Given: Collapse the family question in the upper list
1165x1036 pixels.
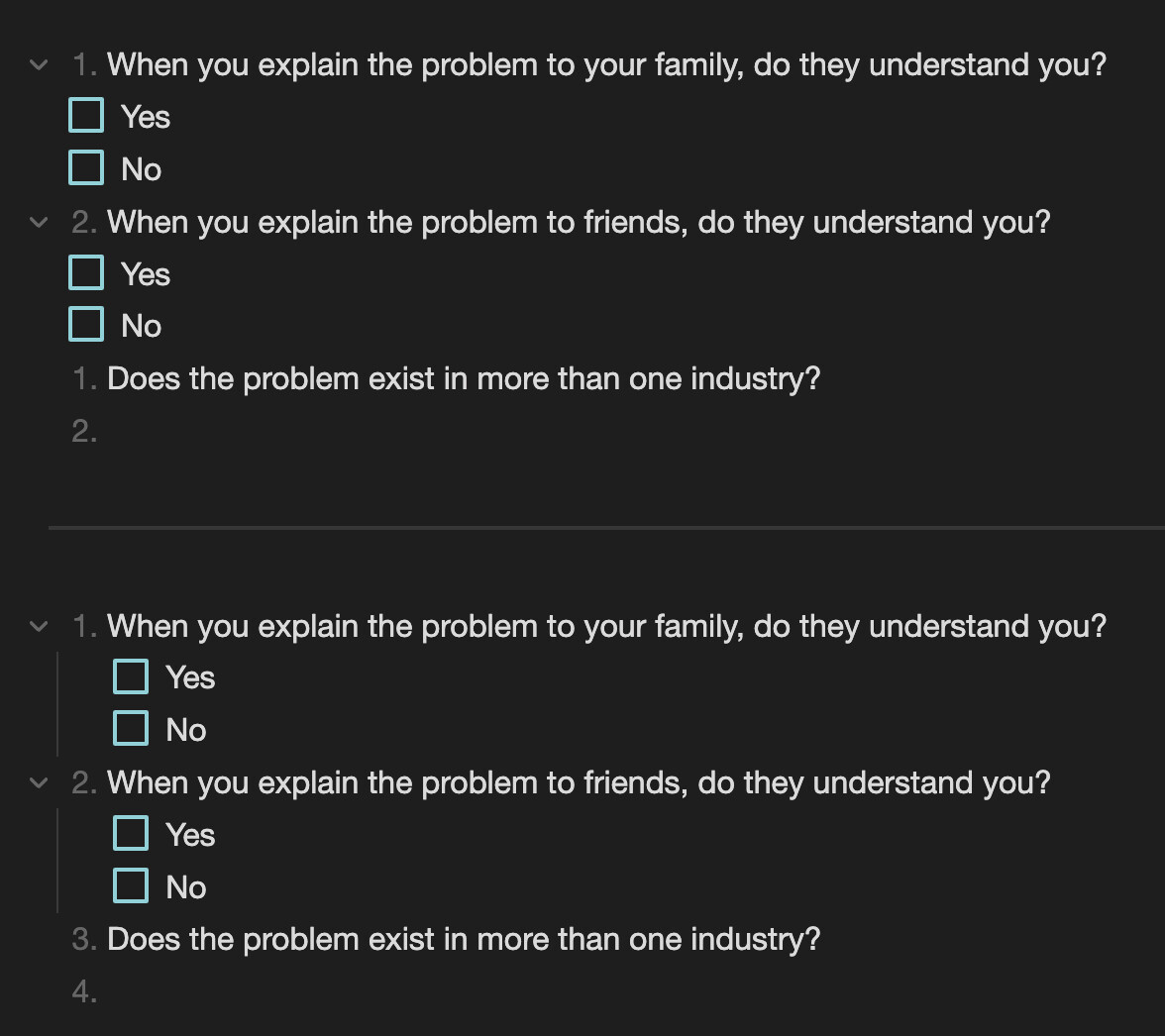Looking at the screenshot, I should 39,65.
